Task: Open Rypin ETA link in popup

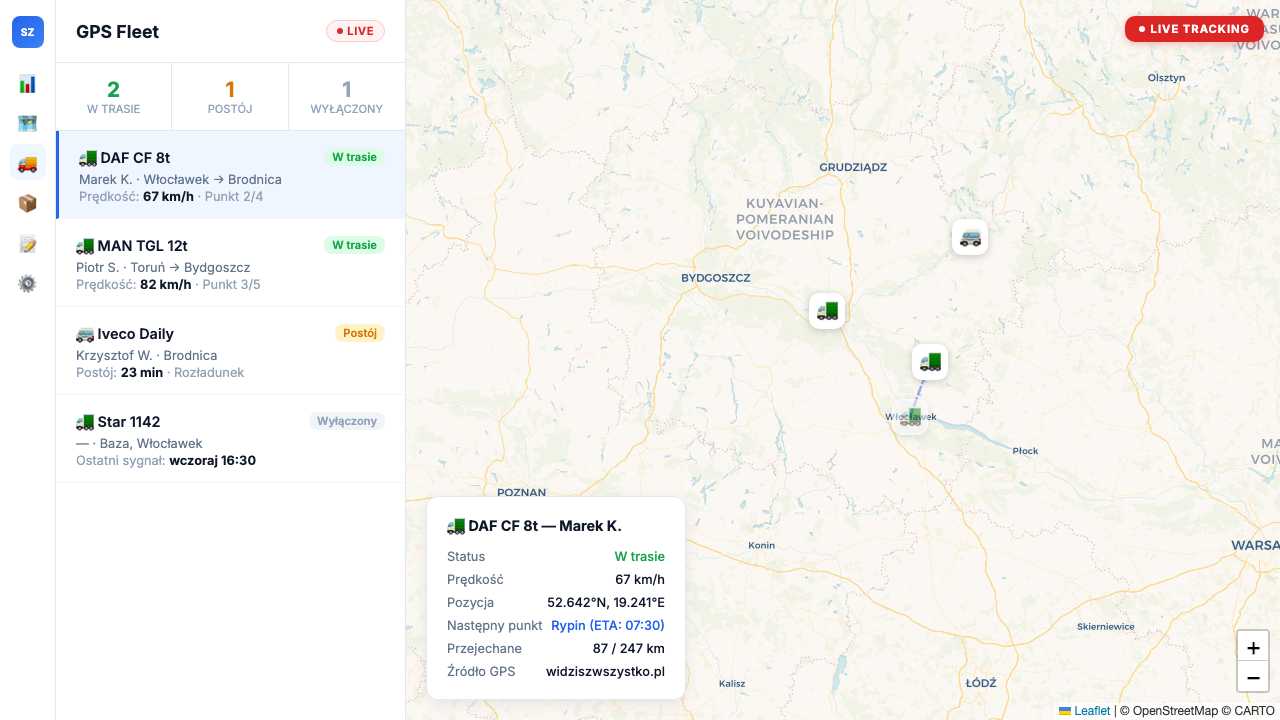Action: [x=606, y=625]
